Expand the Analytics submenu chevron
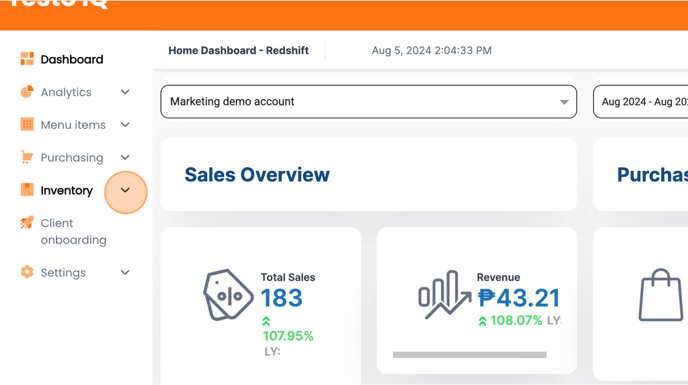This screenshot has width=688, height=385. tap(125, 92)
